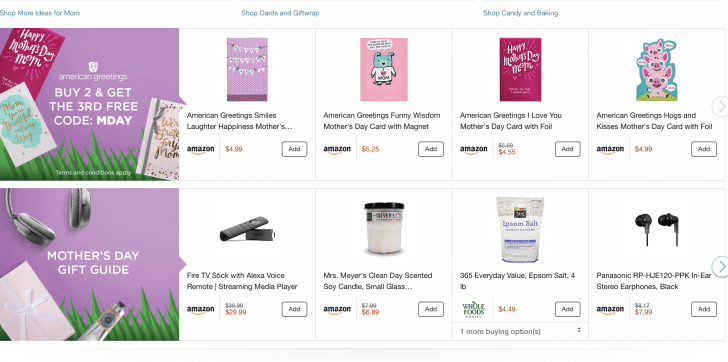The width and height of the screenshot is (728, 362).
Task: Open the Fire TV Stick product image
Action: point(247,229)
